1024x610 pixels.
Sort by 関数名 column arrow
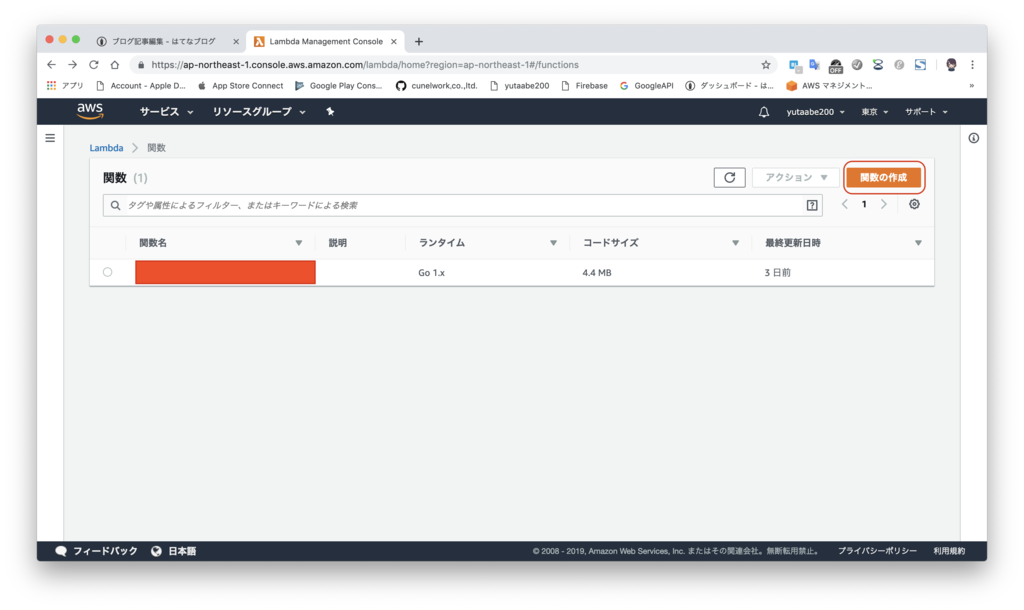pyautogui.click(x=298, y=243)
